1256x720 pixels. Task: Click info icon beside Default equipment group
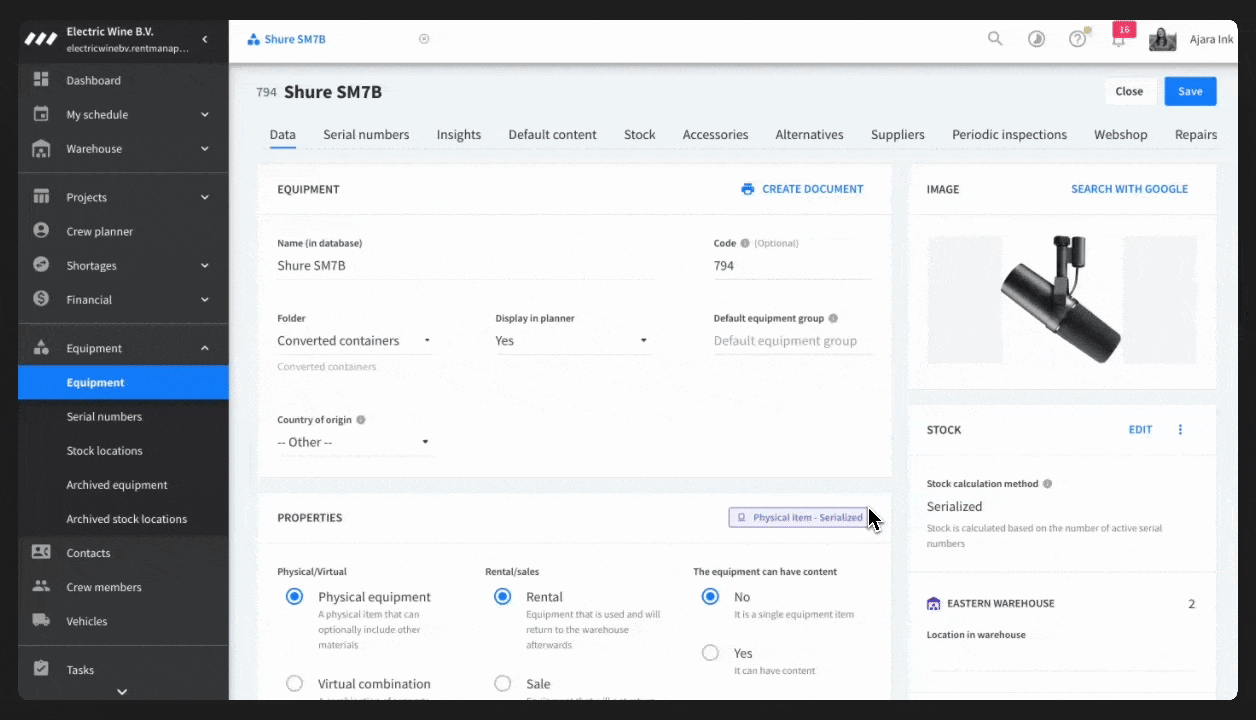pyautogui.click(x=833, y=318)
